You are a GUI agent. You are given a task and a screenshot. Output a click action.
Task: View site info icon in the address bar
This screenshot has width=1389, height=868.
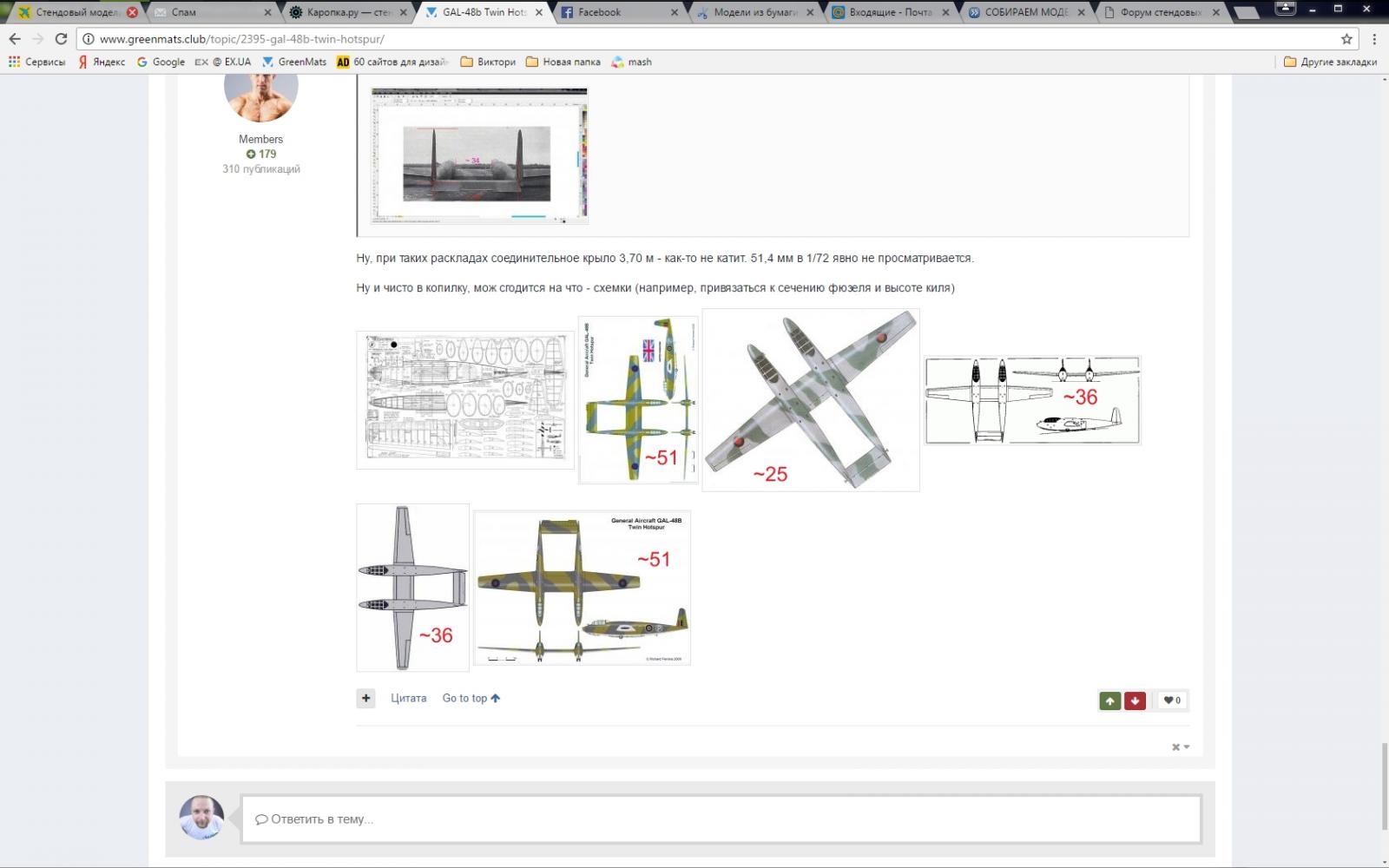88,39
